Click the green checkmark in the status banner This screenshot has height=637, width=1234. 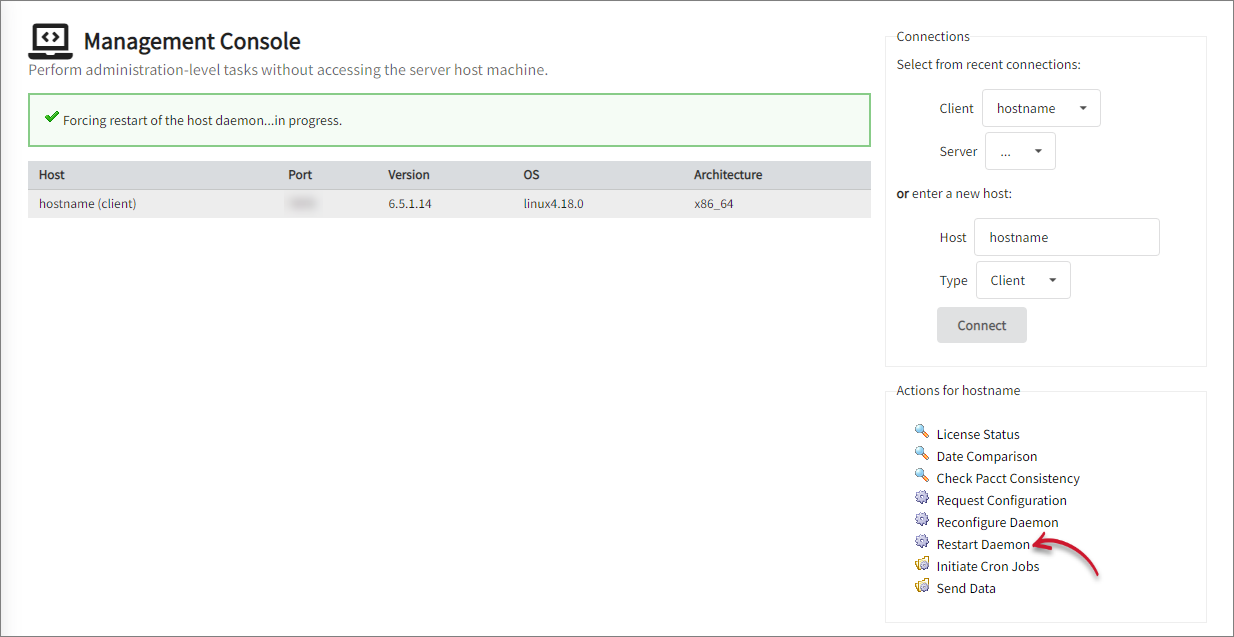coord(52,117)
